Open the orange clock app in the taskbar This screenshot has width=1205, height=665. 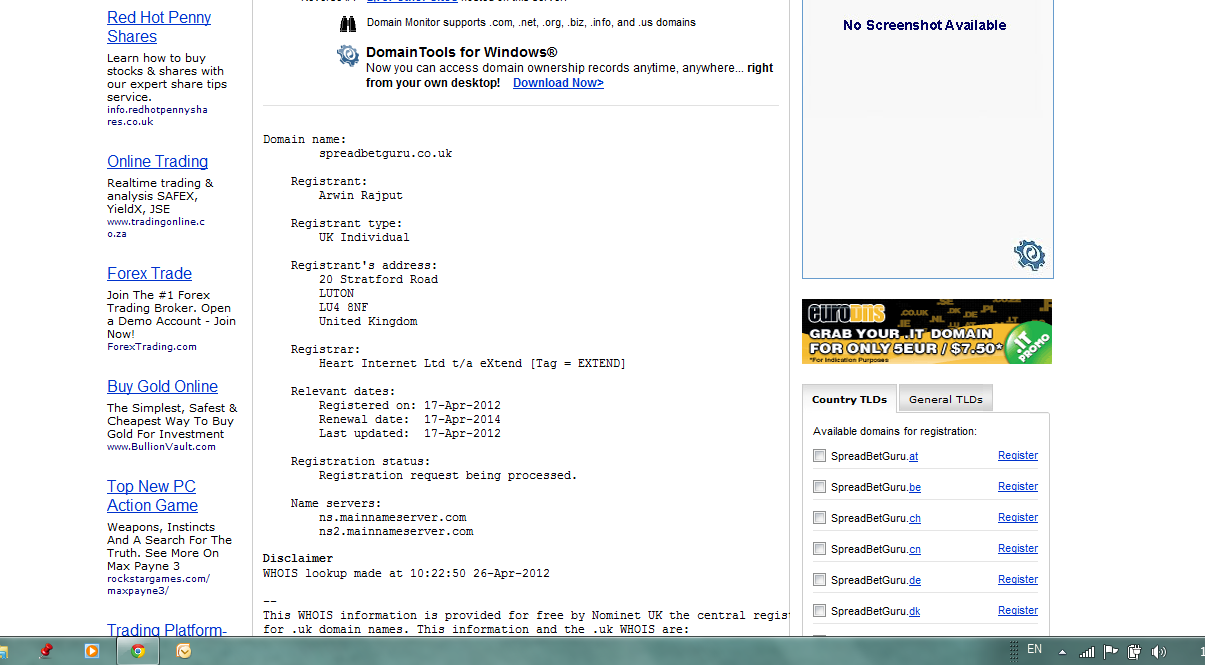coord(184,651)
